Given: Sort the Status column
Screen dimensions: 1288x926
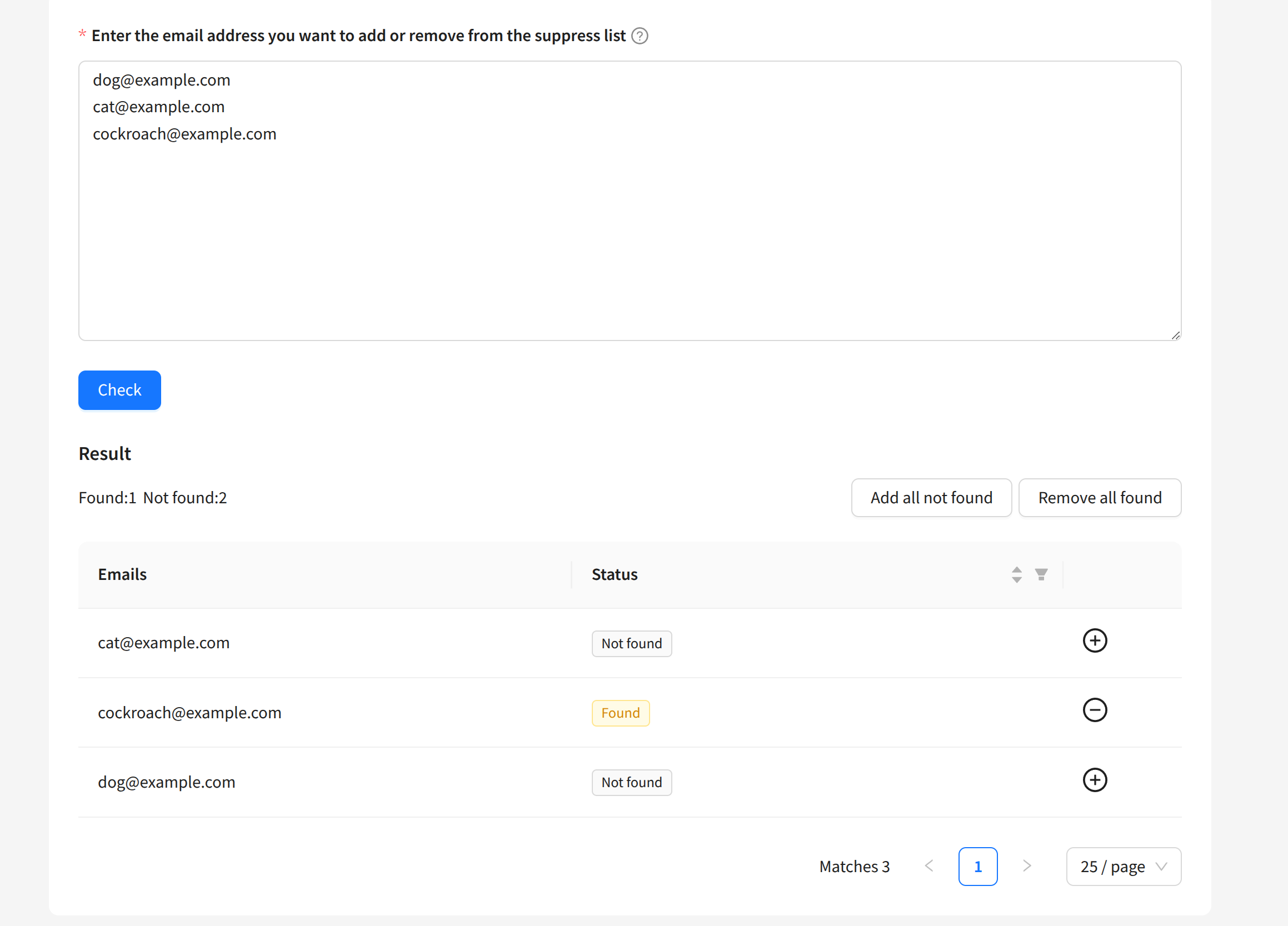Looking at the screenshot, I should click(x=1016, y=574).
